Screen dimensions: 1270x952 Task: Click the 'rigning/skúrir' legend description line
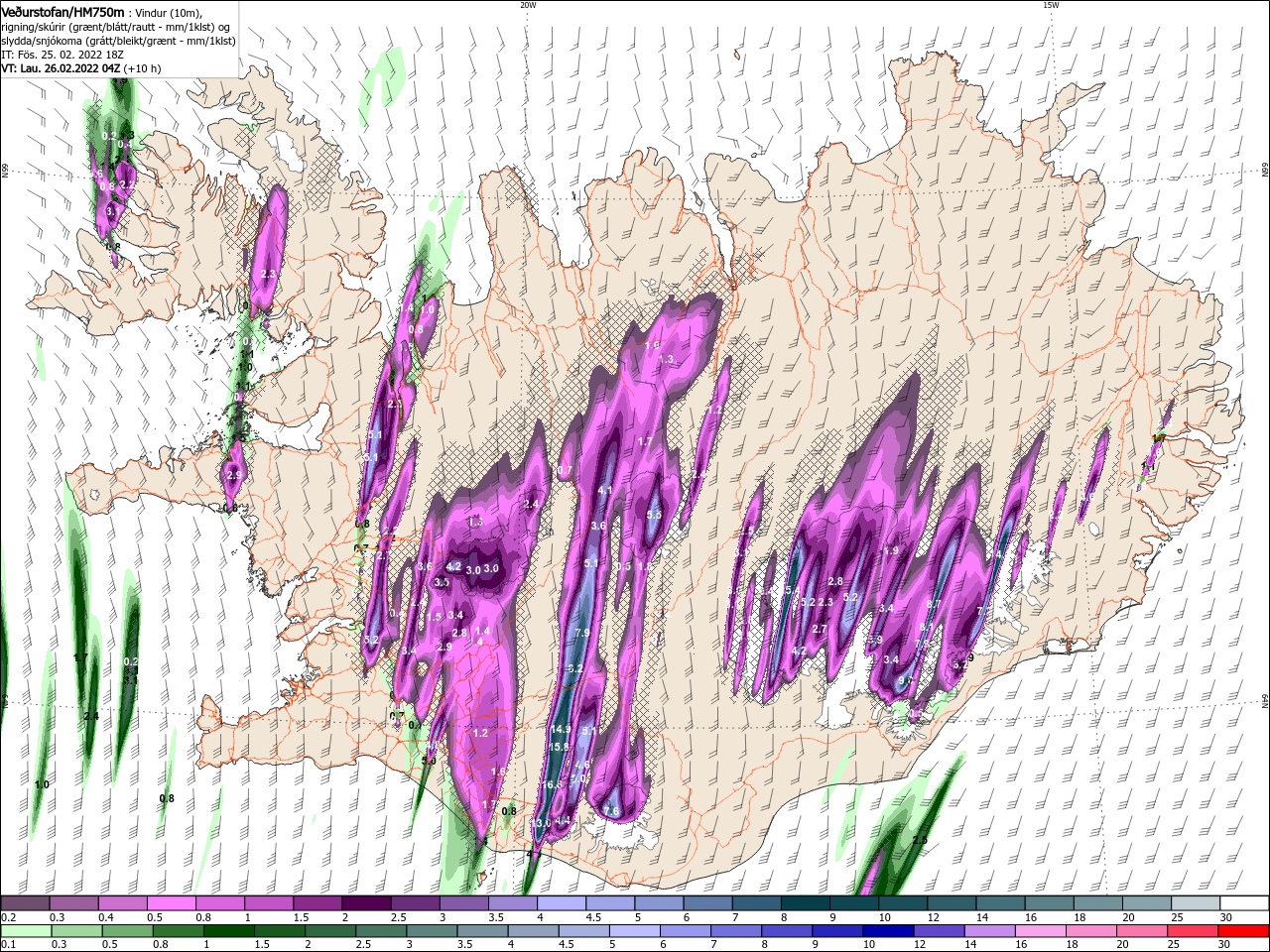(117, 27)
